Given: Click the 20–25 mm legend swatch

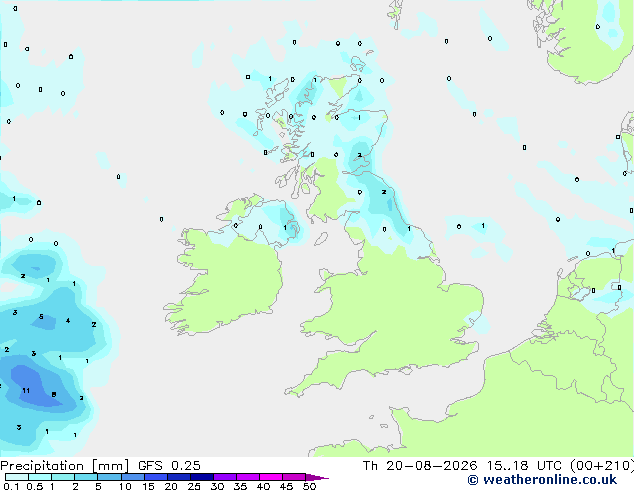Looking at the screenshot, I should coord(178,477).
